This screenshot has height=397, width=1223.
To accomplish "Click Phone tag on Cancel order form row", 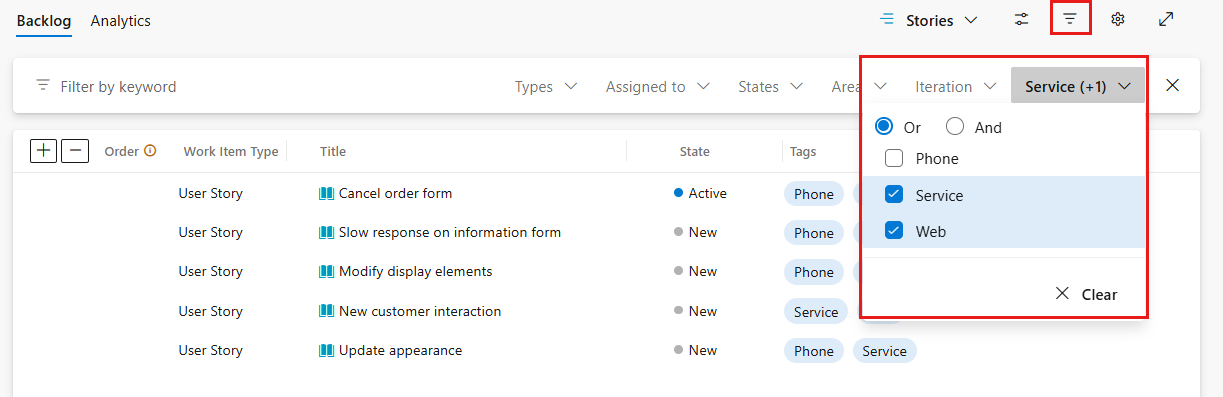I will coord(814,194).
